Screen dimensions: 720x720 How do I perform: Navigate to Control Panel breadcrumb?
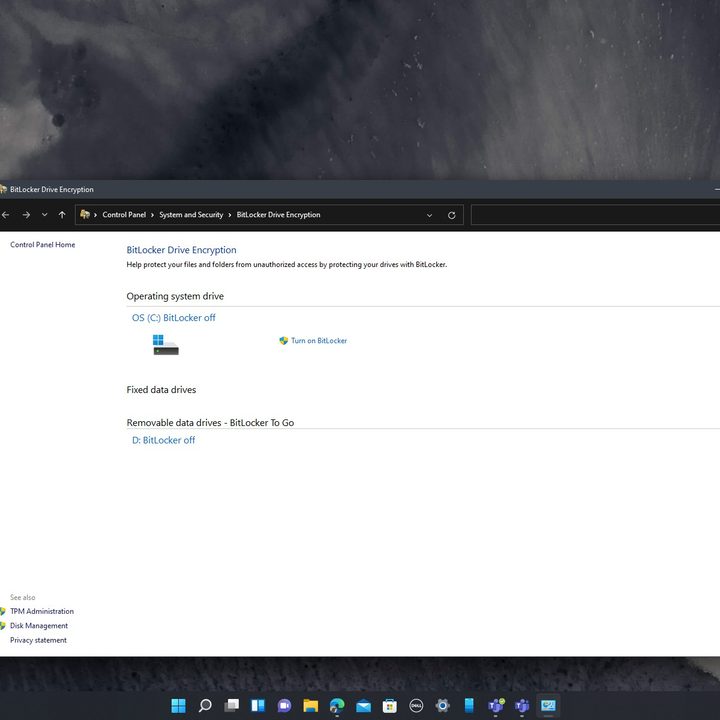(124, 214)
